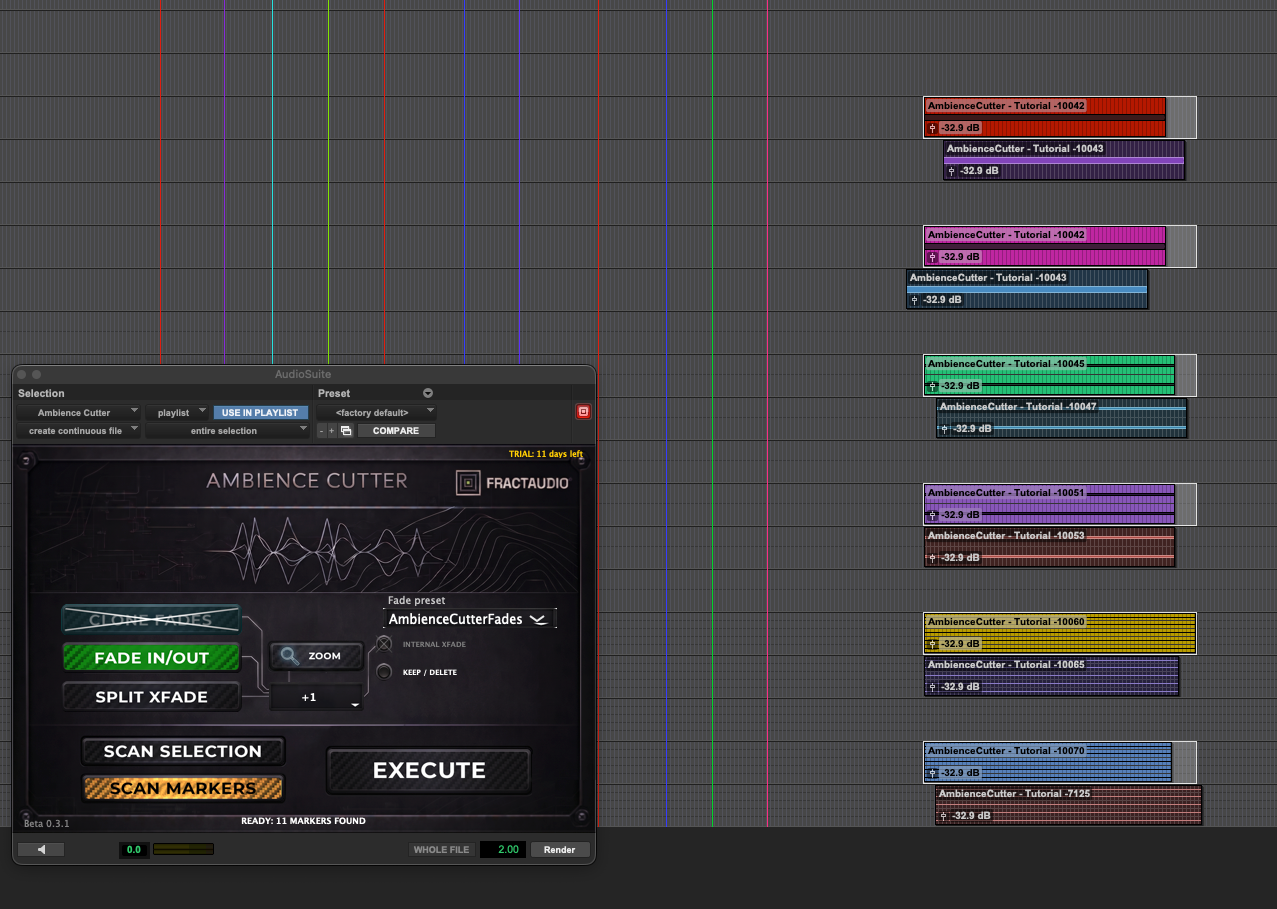Image resolution: width=1277 pixels, height=909 pixels.
Task: Select clip title AmbienceCutter - Tutorial -10053
Action: point(1006,536)
